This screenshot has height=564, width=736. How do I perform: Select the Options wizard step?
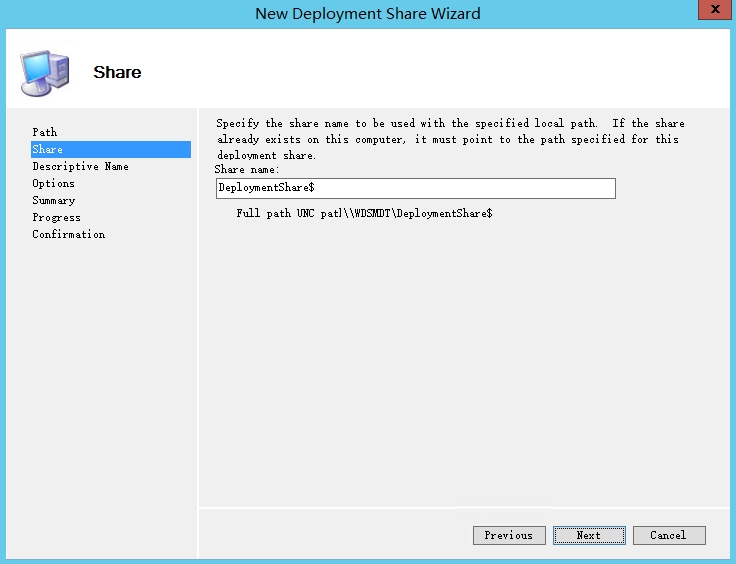pos(54,183)
